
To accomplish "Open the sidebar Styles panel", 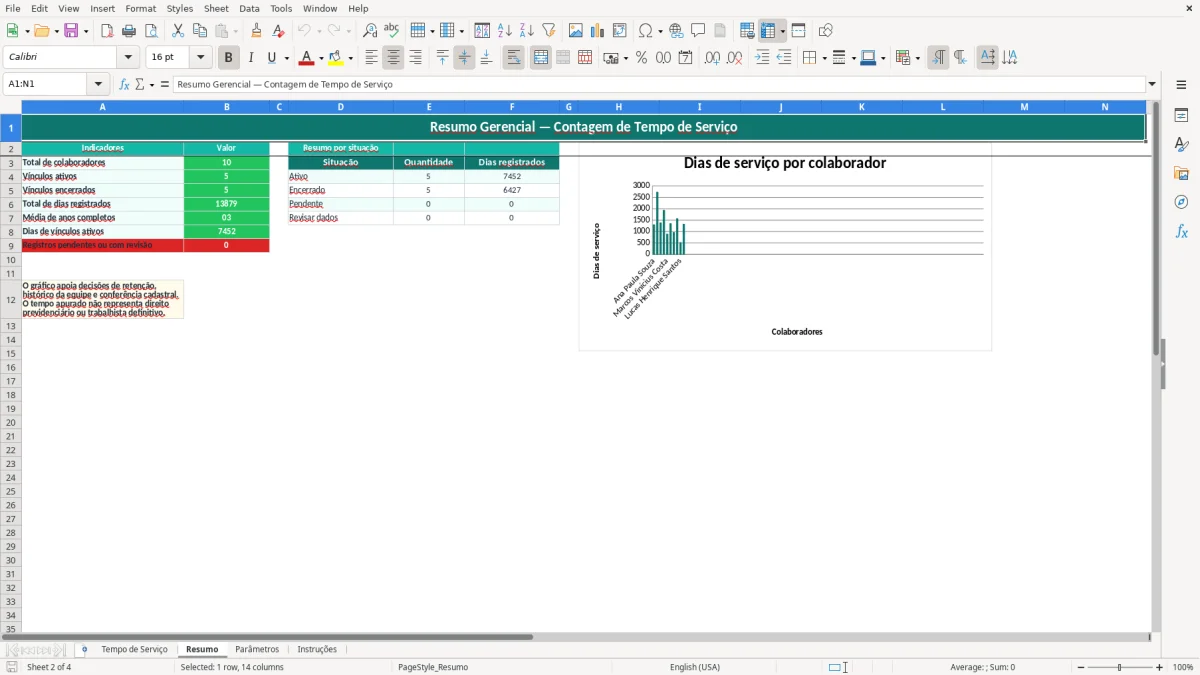I will (x=1181, y=145).
